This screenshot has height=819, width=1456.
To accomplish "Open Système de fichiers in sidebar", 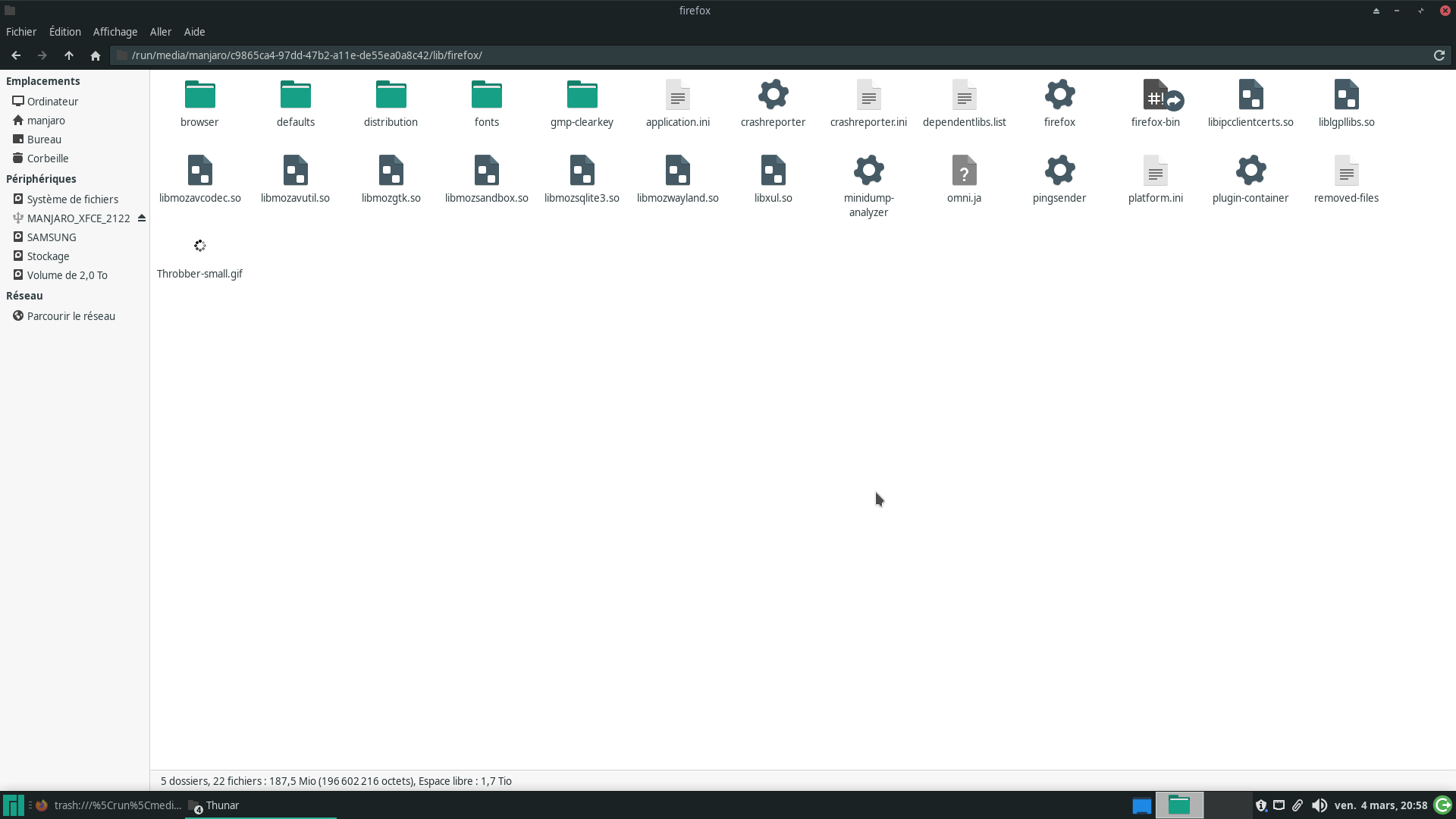I will (x=73, y=199).
